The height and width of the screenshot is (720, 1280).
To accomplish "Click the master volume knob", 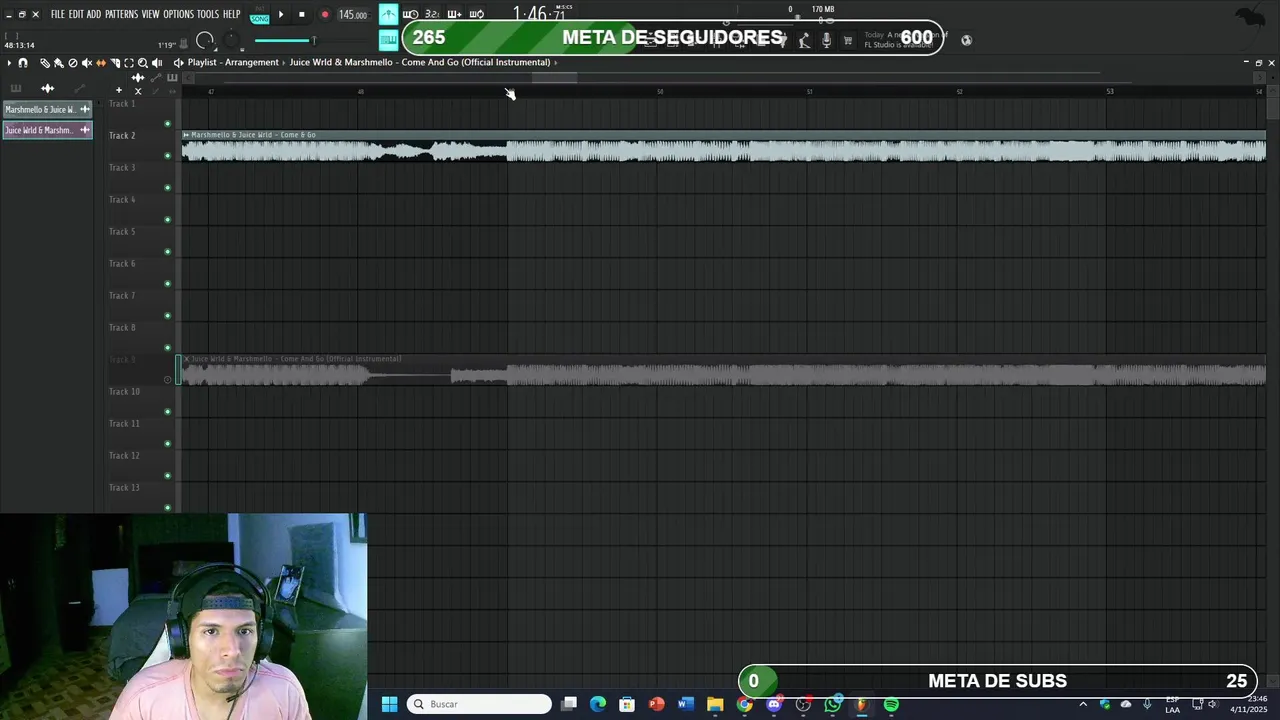I will [x=205, y=40].
